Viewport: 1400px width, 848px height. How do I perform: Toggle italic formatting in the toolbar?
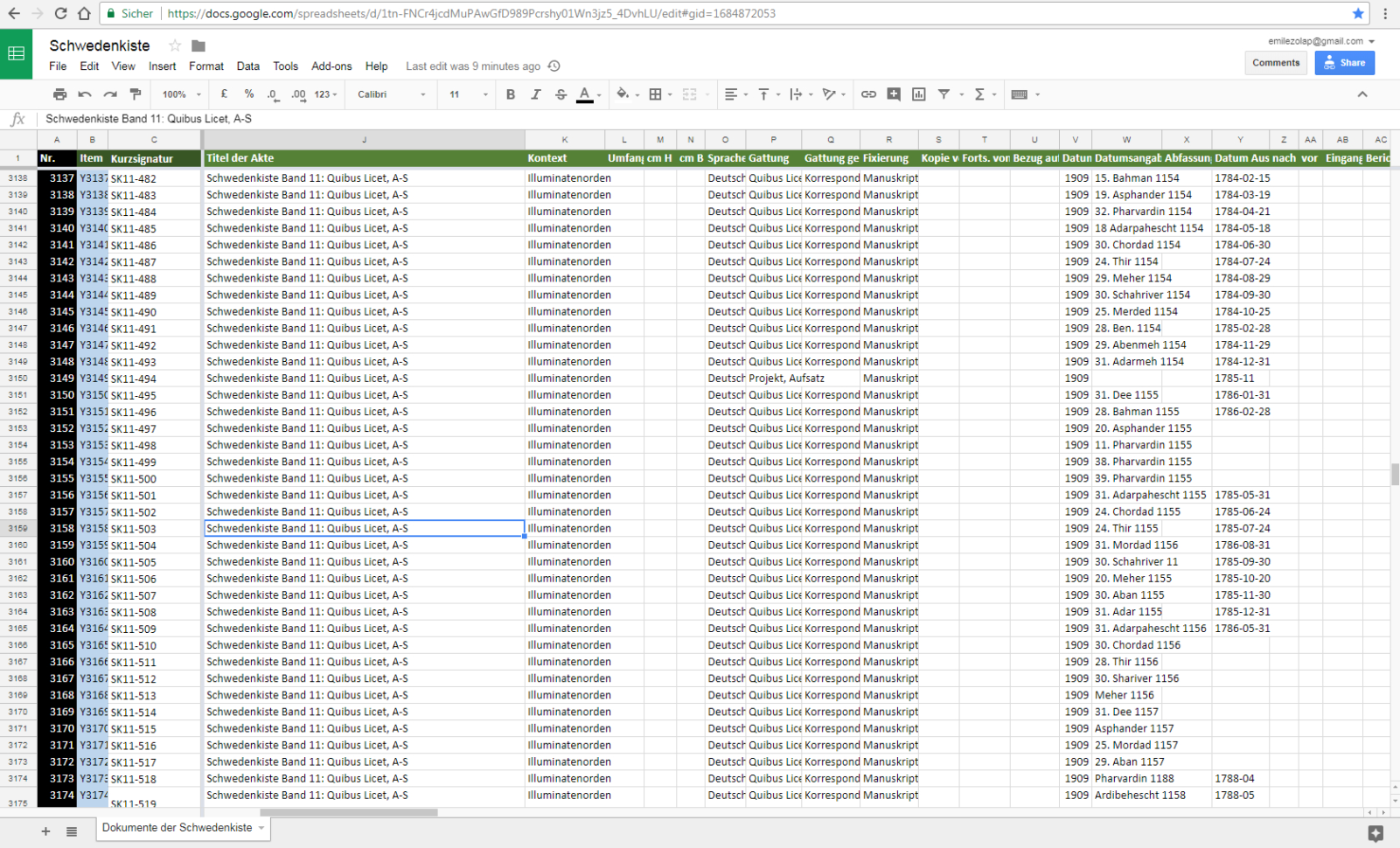pyautogui.click(x=536, y=94)
